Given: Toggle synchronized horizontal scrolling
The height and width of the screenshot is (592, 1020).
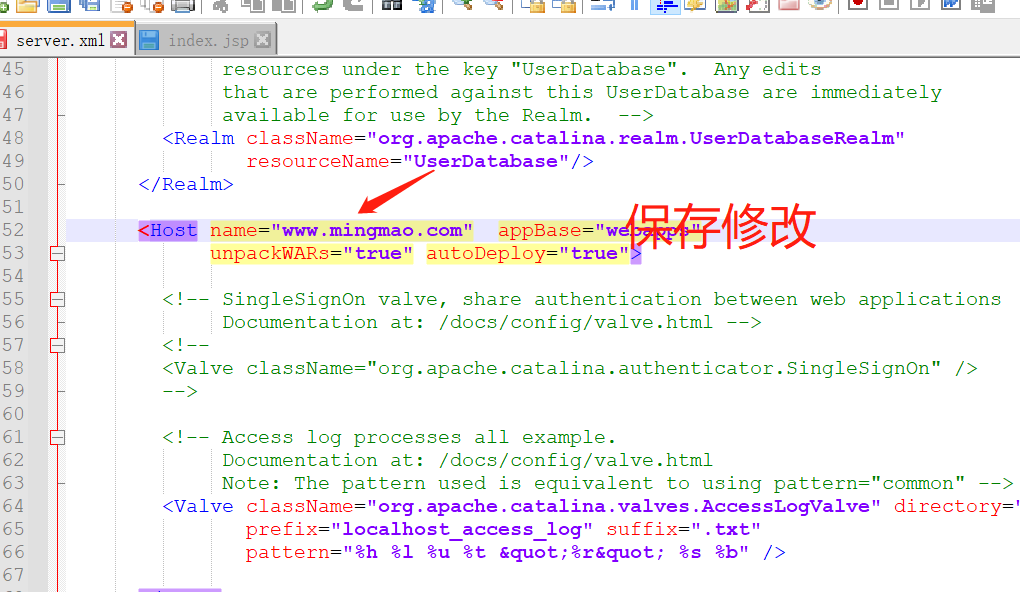Looking at the screenshot, I should (x=564, y=6).
